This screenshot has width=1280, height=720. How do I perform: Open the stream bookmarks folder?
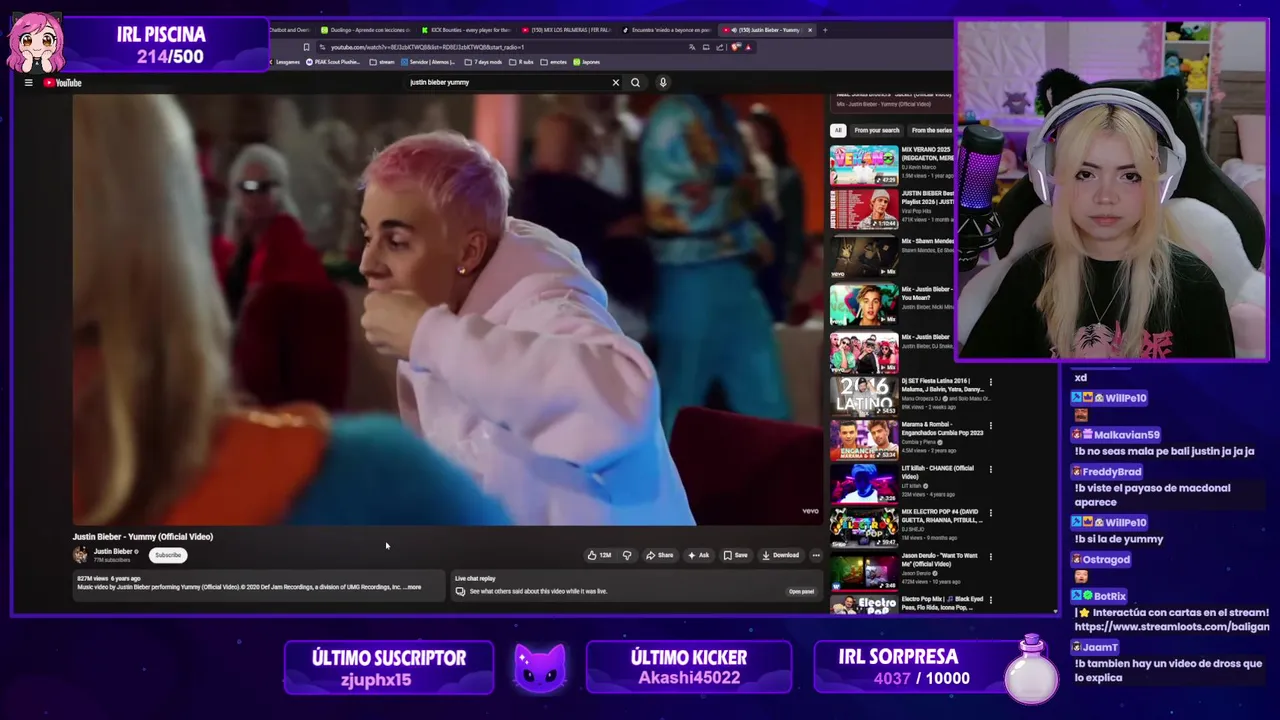pyautogui.click(x=382, y=62)
